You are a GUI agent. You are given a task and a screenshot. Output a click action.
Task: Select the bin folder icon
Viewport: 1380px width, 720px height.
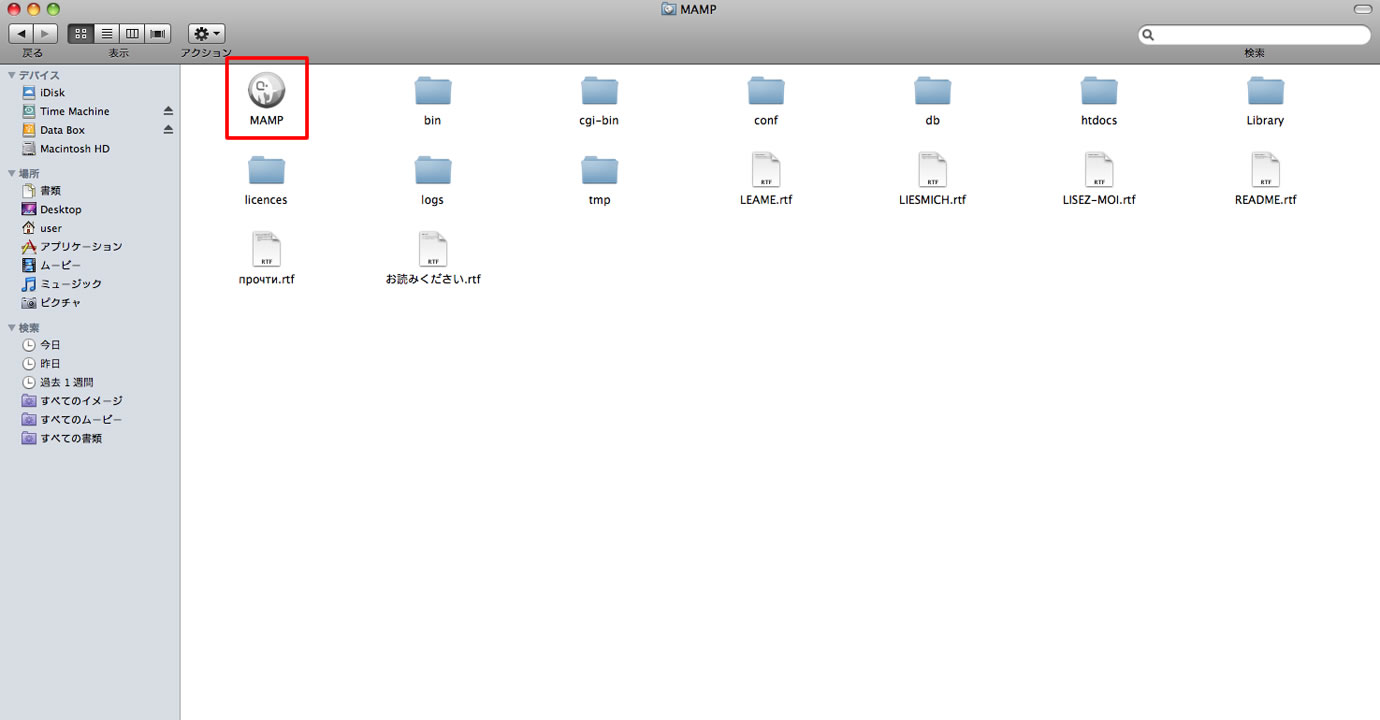coord(433,92)
